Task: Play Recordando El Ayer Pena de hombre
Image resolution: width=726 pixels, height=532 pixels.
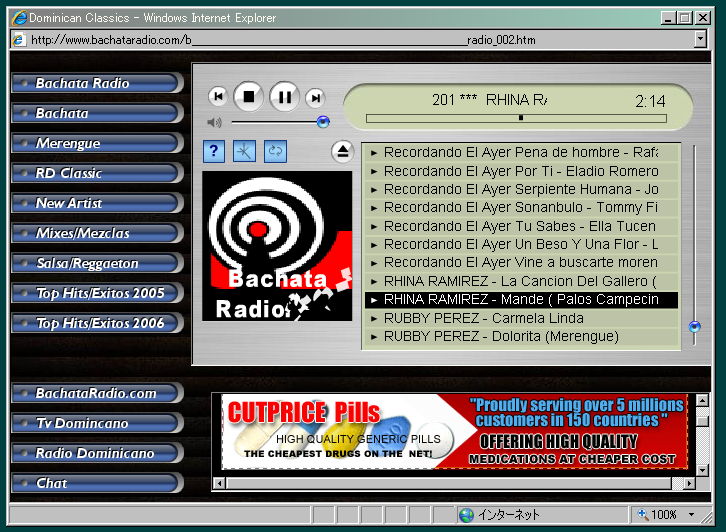Action: click(521, 152)
